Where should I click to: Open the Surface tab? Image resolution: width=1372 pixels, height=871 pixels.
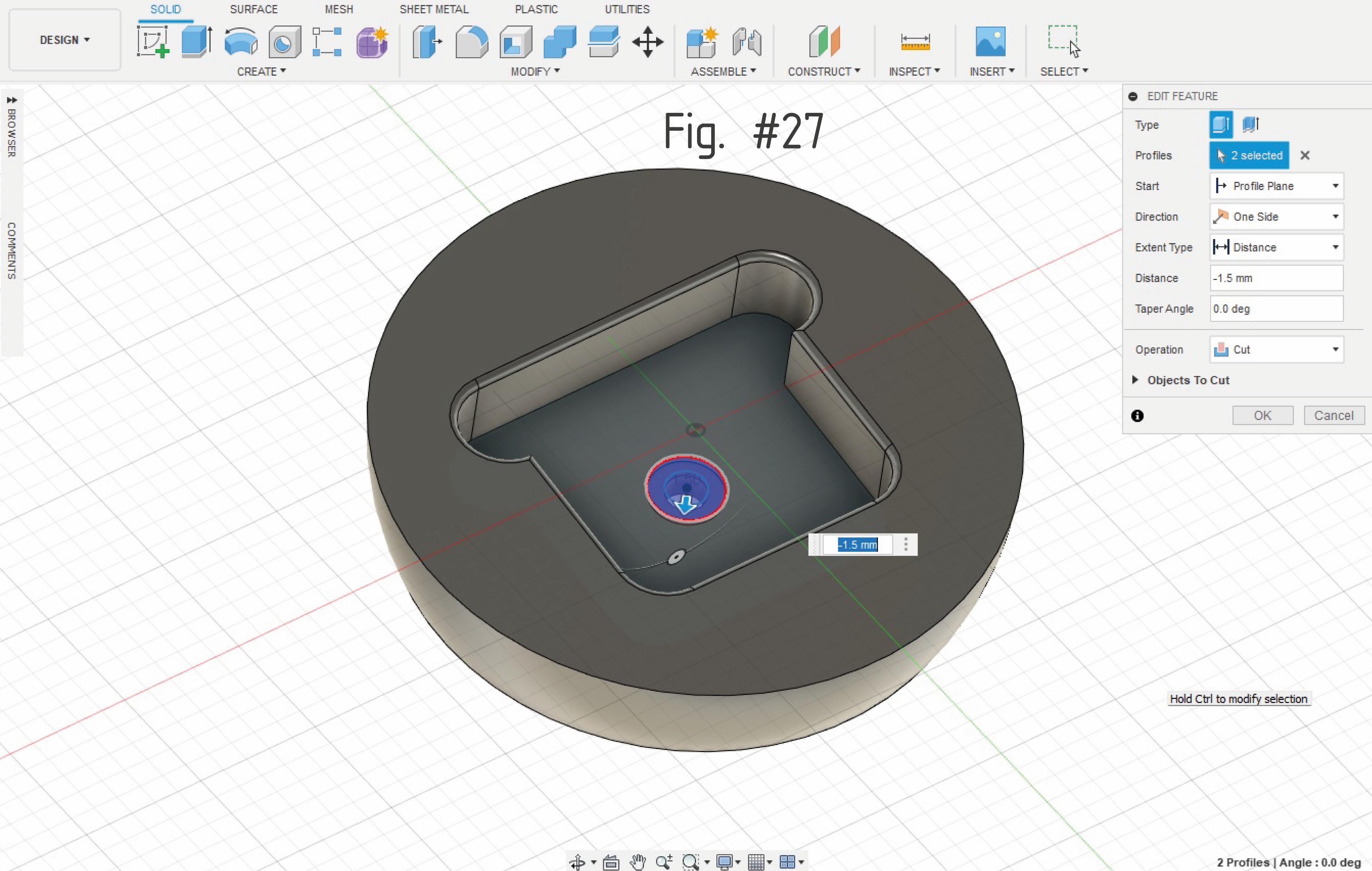click(x=254, y=9)
